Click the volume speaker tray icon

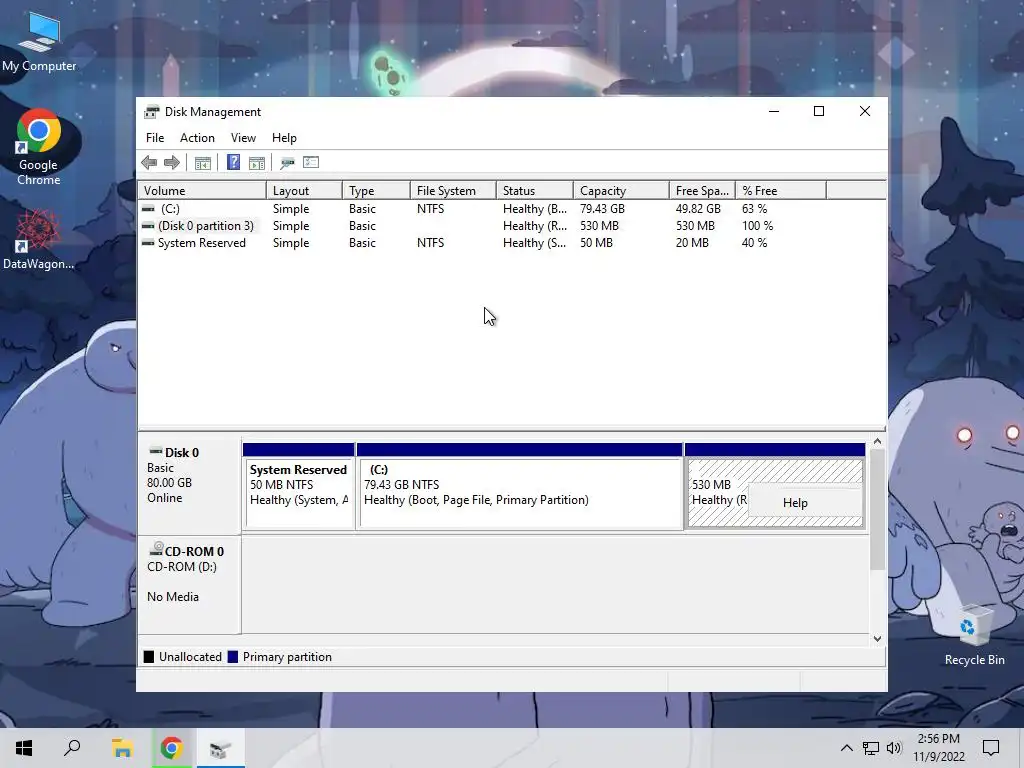[x=894, y=748]
